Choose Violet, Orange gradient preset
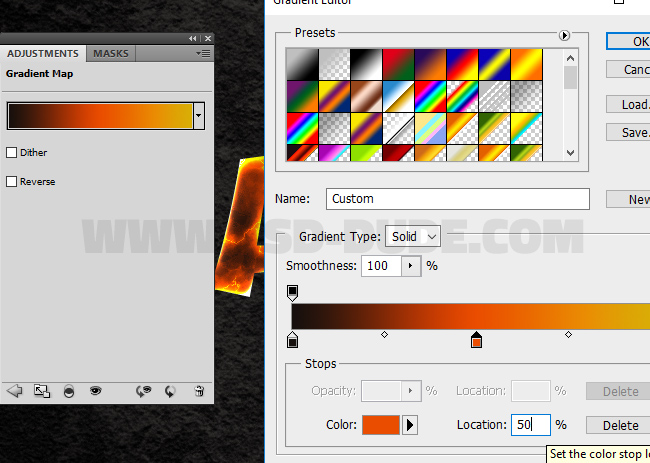This screenshot has width=650, height=463. click(430, 64)
